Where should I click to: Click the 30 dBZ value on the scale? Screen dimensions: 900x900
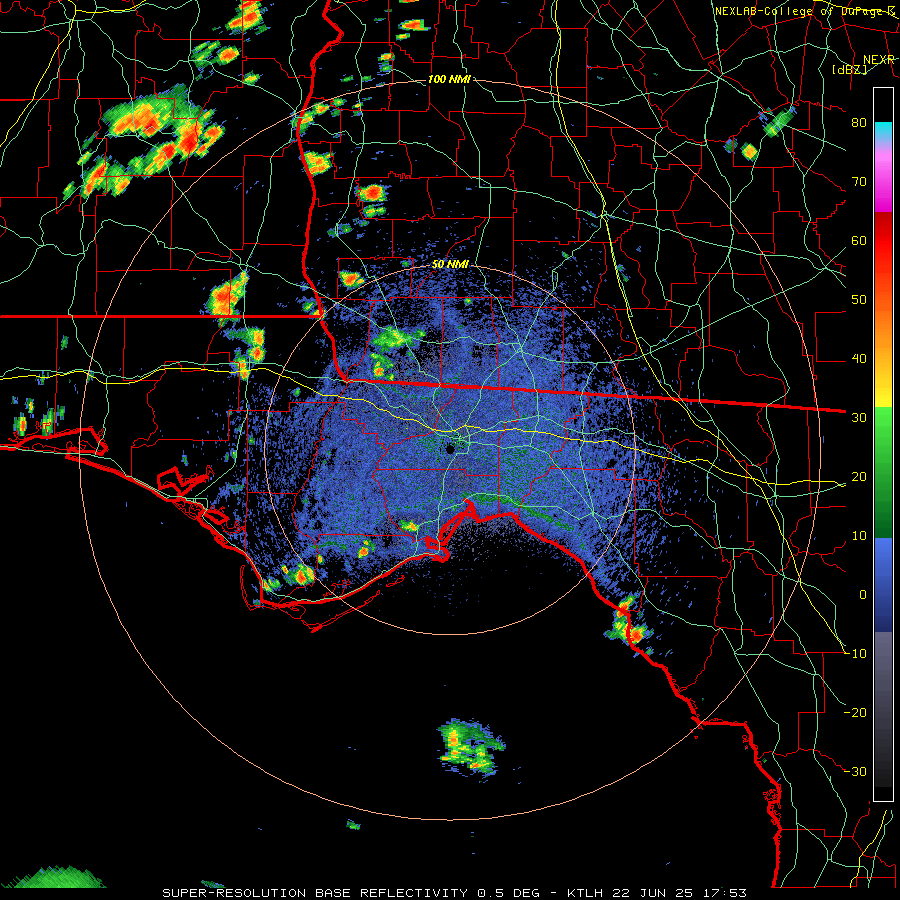point(859,418)
